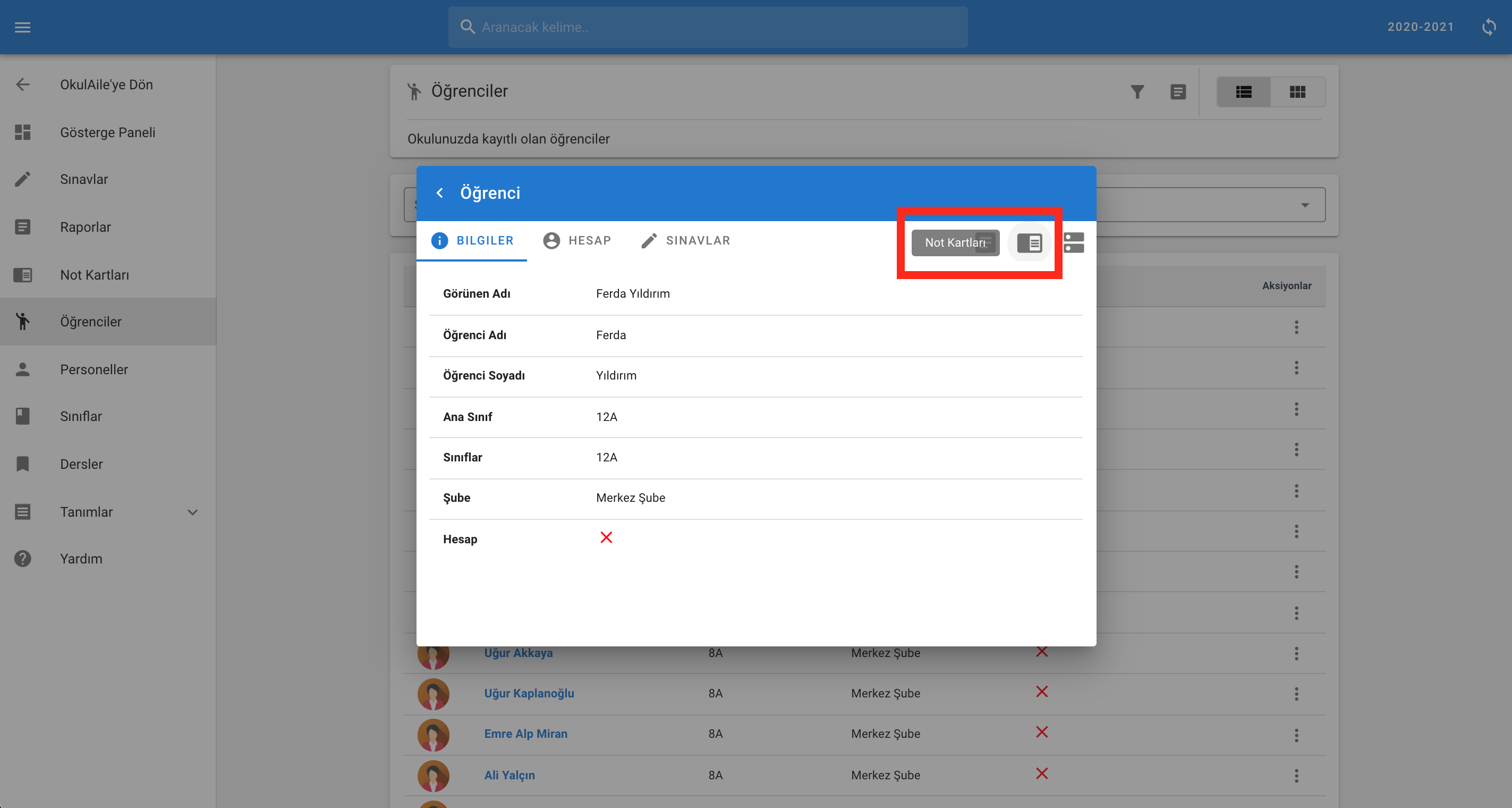Screen dimensions: 1512x808
Task: Open student Uğur Akkaya
Action: pyautogui.click(x=519, y=652)
